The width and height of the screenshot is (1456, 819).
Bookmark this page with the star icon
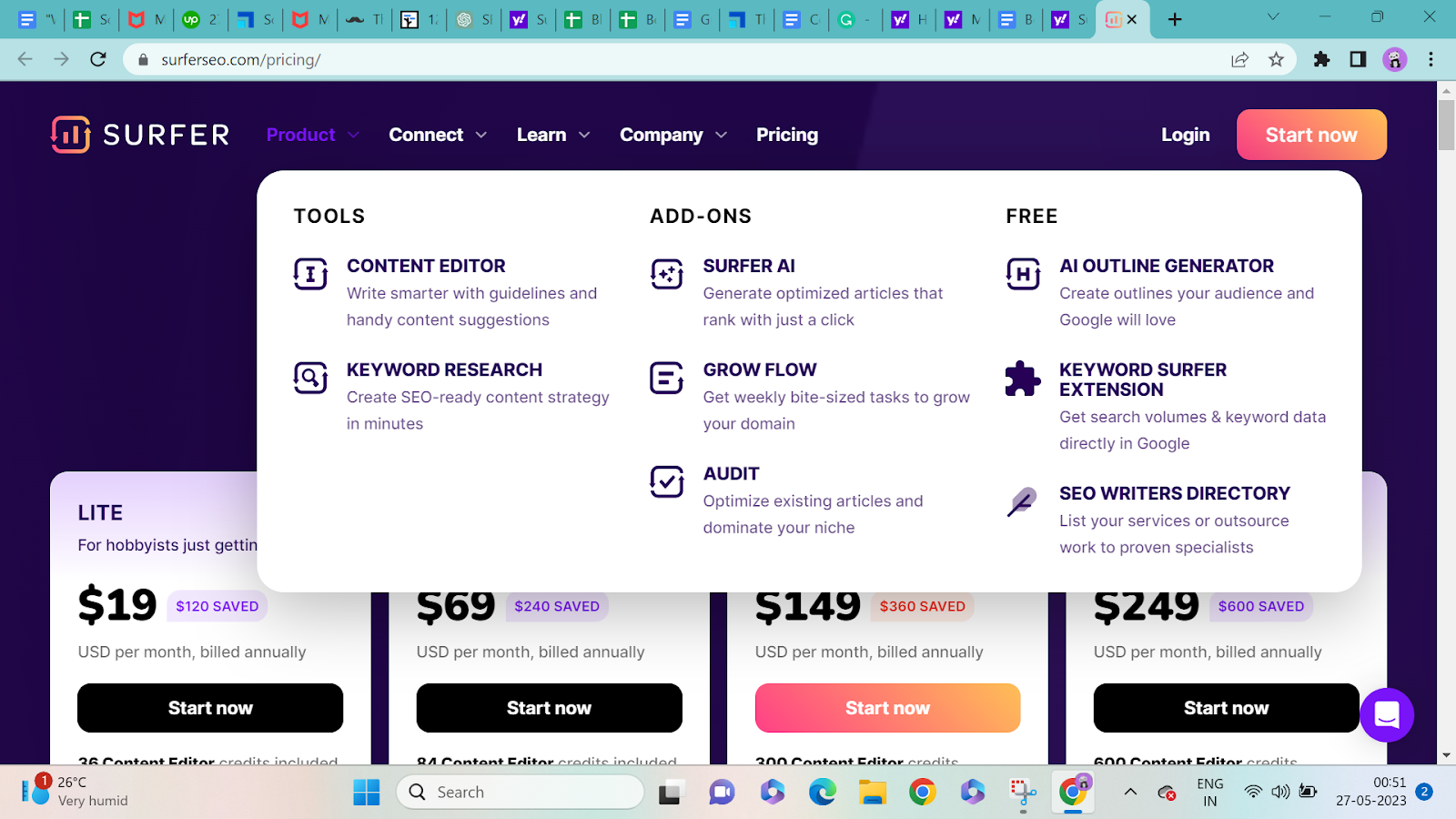[1276, 59]
